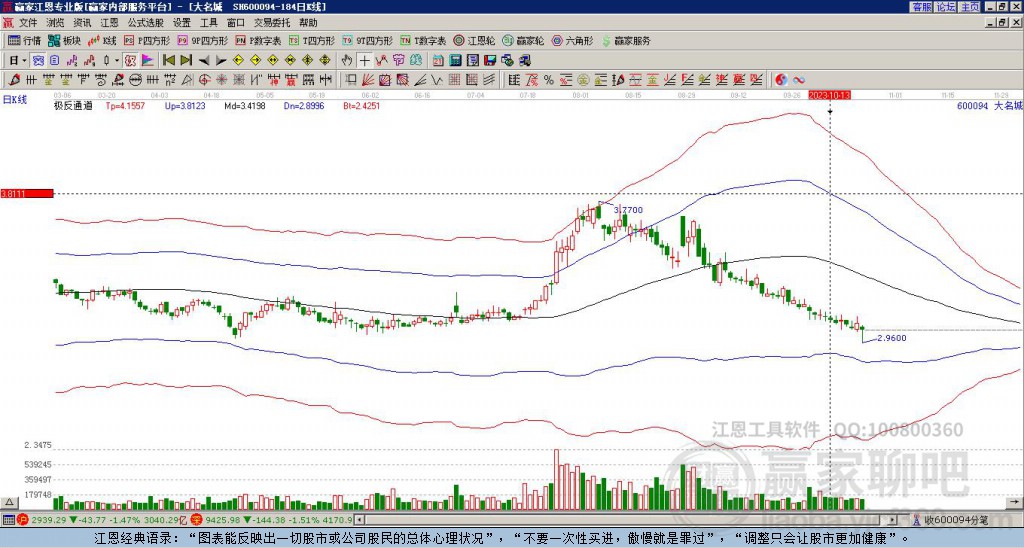Screen dimensions: 1024x548
Task: Select the percent line tool
Action: [549, 80]
